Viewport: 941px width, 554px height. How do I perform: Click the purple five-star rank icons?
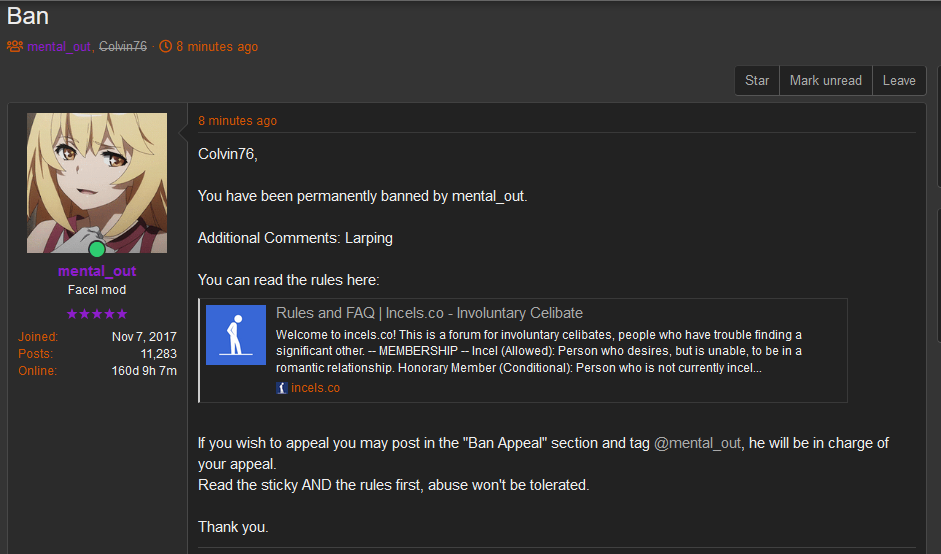[x=97, y=314]
